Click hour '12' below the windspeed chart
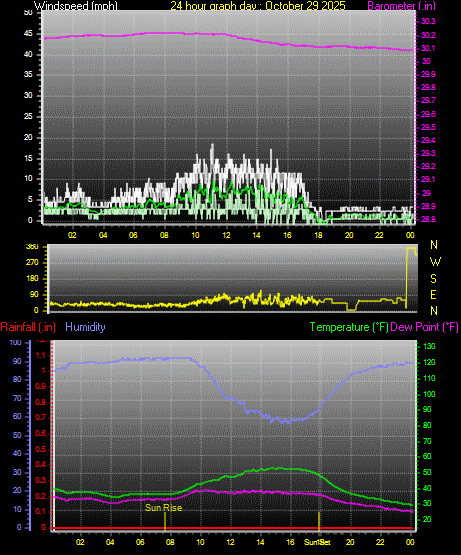 [226, 235]
